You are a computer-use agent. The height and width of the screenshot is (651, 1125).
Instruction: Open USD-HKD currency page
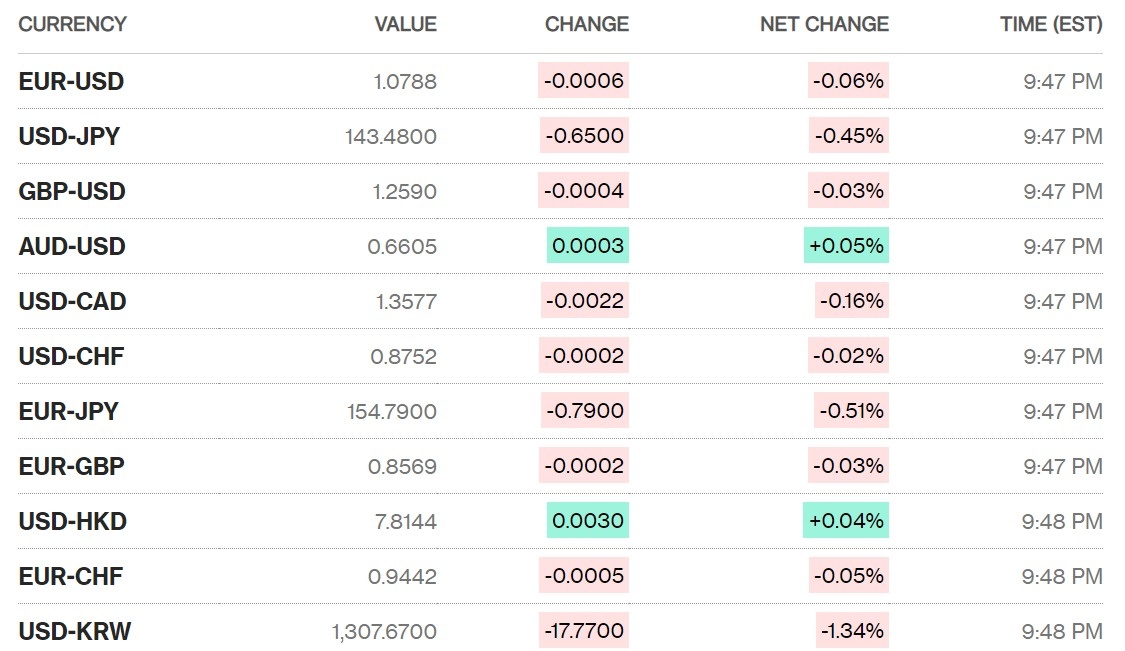click(72, 522)
